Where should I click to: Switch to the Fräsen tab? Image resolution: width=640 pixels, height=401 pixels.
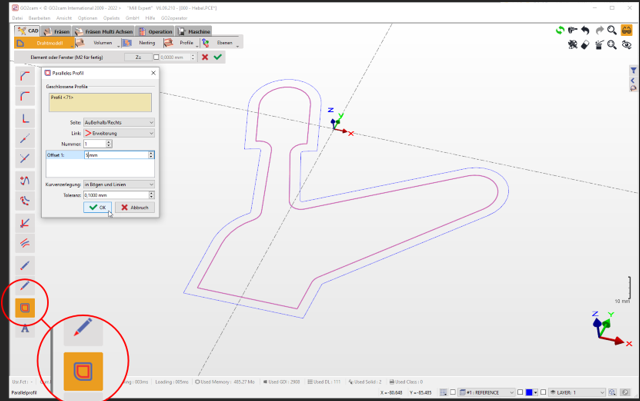click(55, 31)
